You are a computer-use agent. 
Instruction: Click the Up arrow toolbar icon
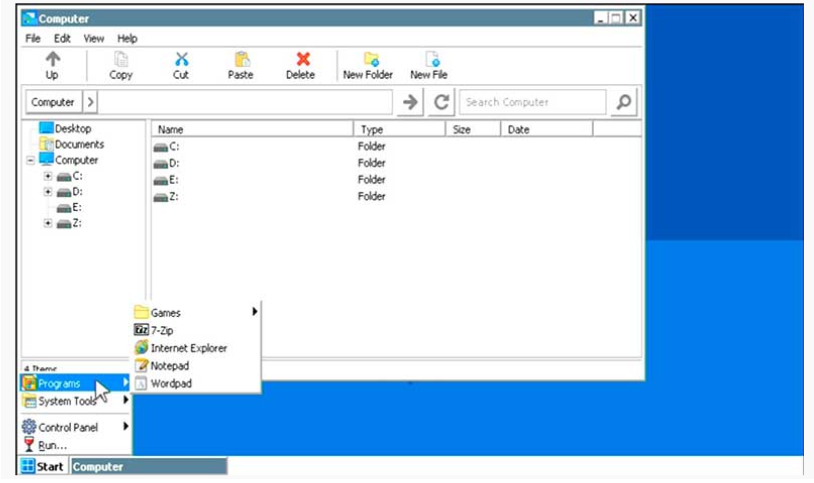52,60
